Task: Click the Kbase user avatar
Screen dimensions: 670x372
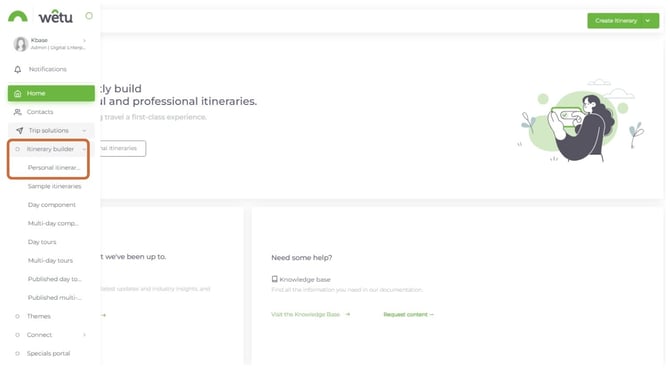Action: [21, 44]
